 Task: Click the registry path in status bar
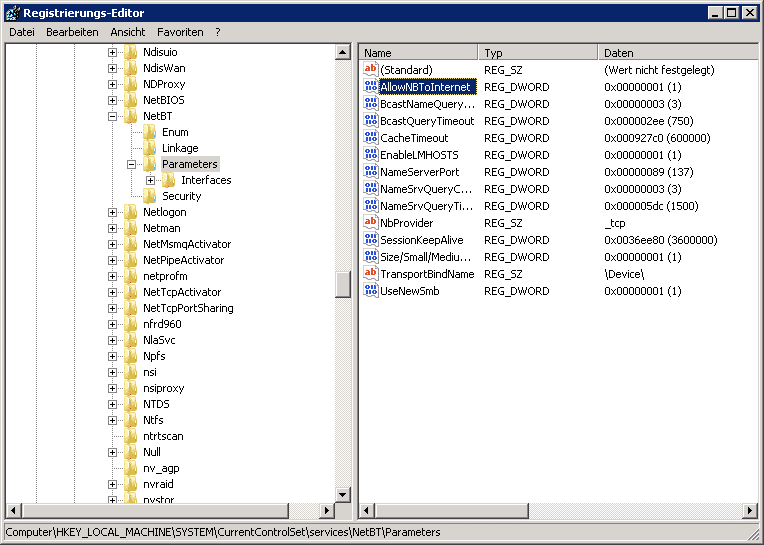[x=223, y=532]
